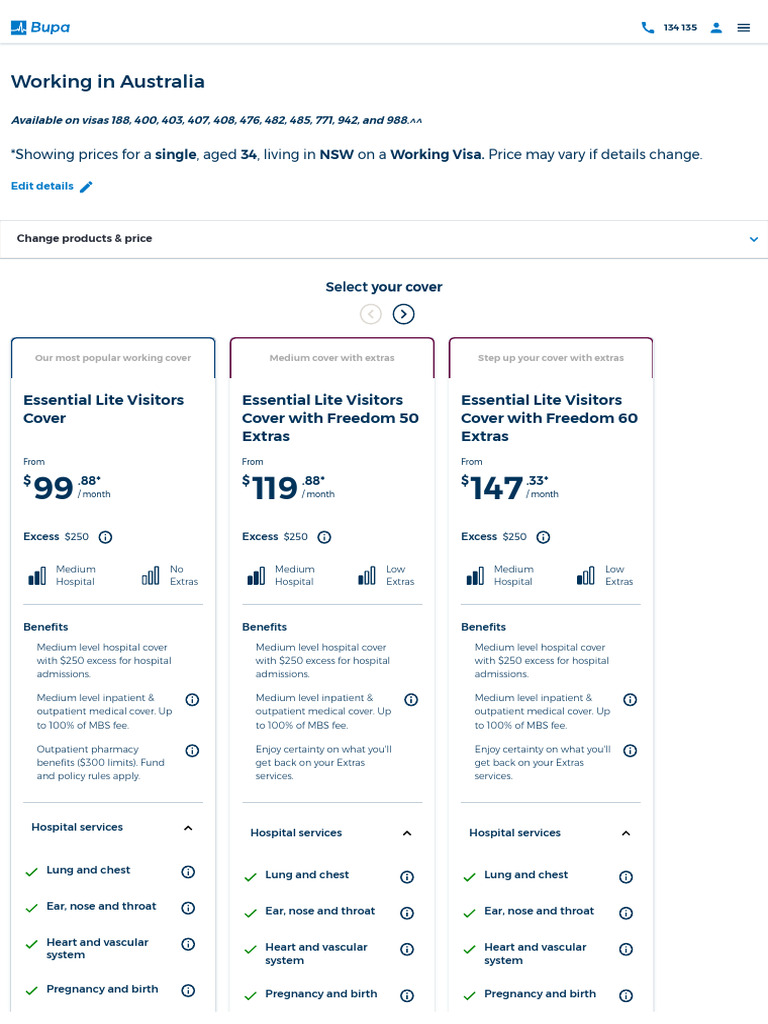This screenshot has height=1024, width=768.
Task: Select the Our most popular working cover tab
Action: [x=113, y=358]
